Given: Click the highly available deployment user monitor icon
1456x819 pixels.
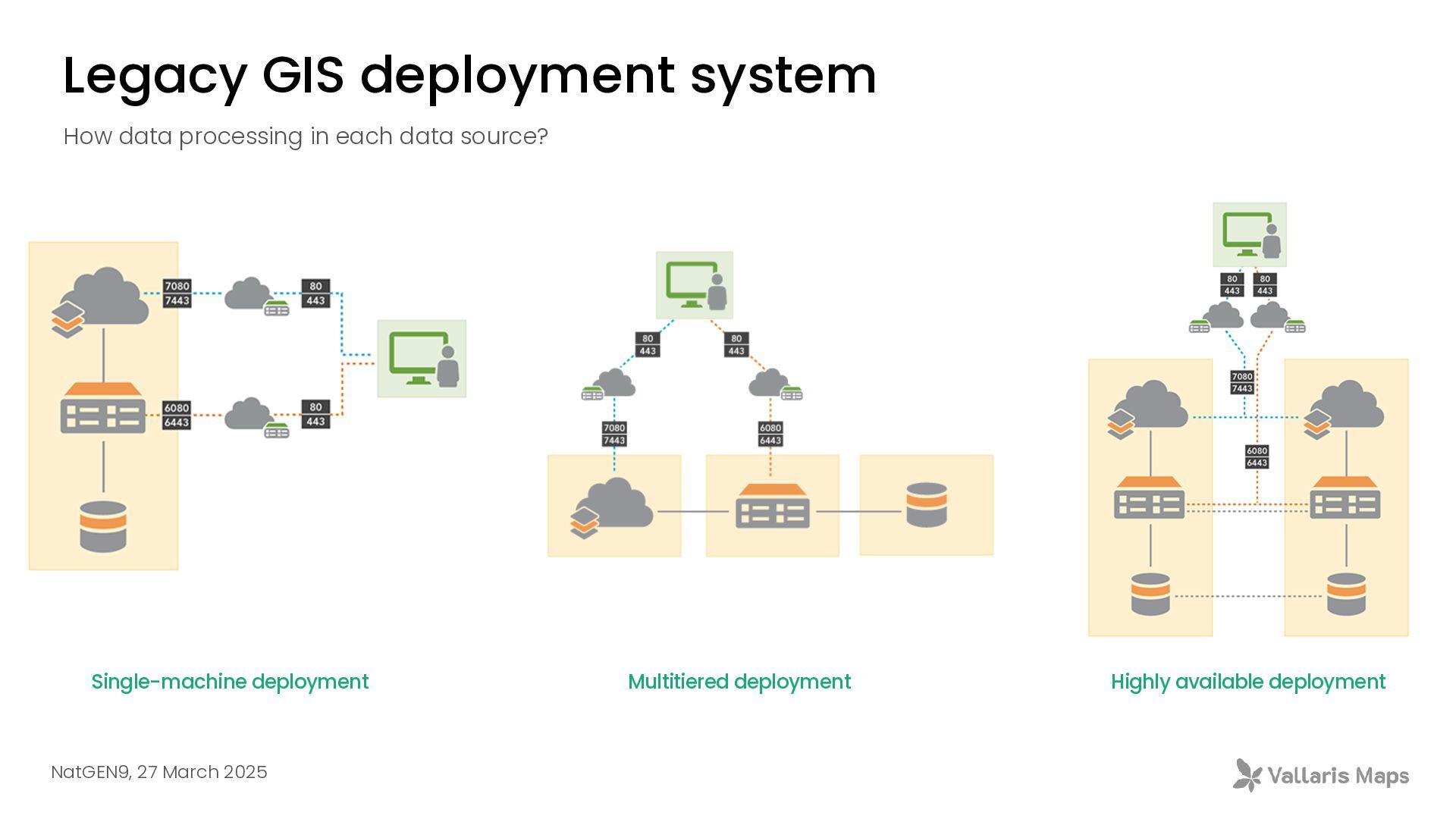Looking at the screenshot, I should 1250,235.
